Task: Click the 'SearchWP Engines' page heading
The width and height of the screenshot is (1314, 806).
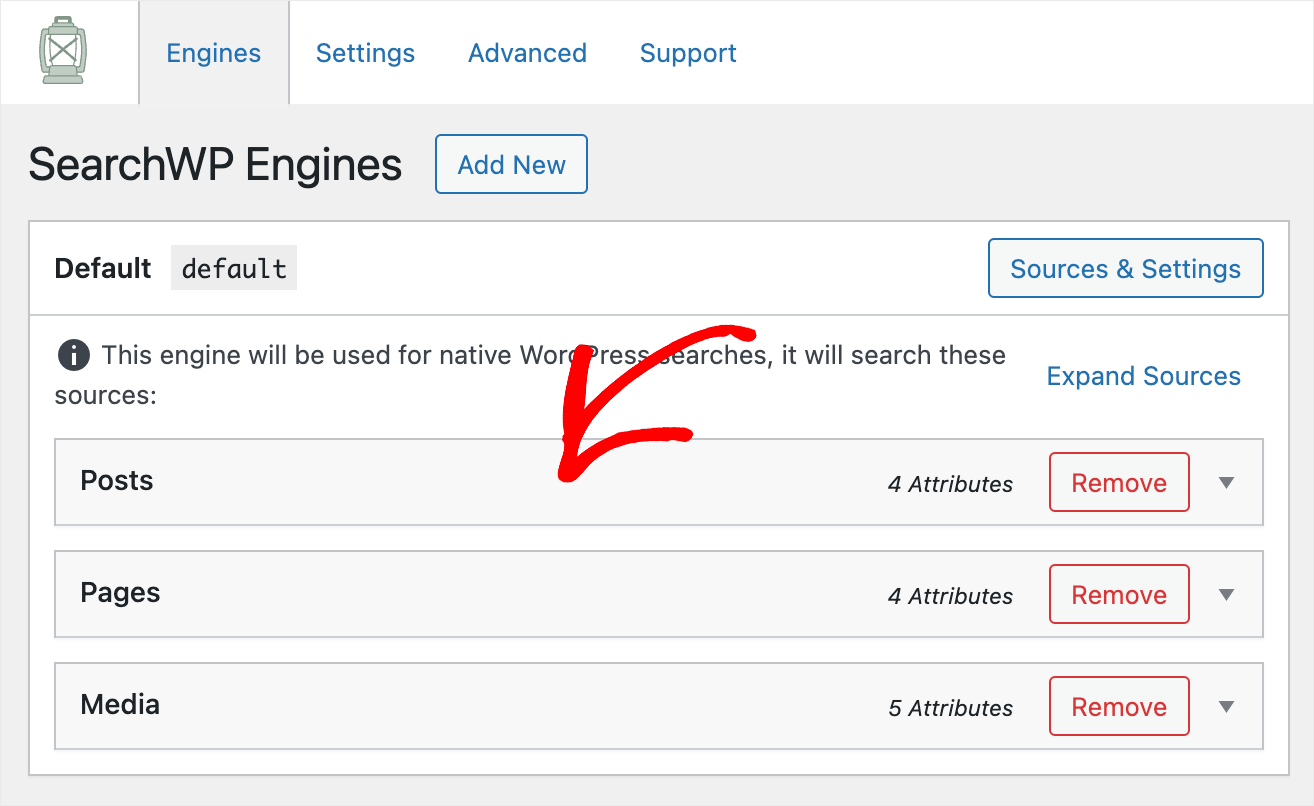Action: pyautogui.click(x=215, y=165)
